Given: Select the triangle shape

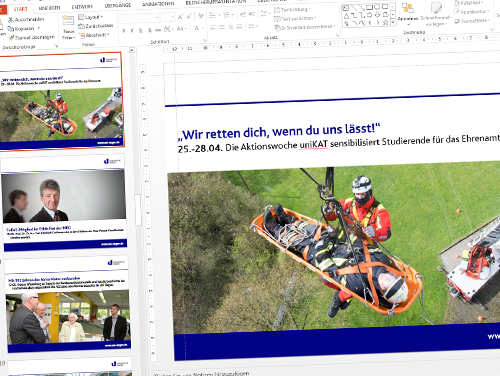Looking at the screenshot, I should [x=346, y=16].
